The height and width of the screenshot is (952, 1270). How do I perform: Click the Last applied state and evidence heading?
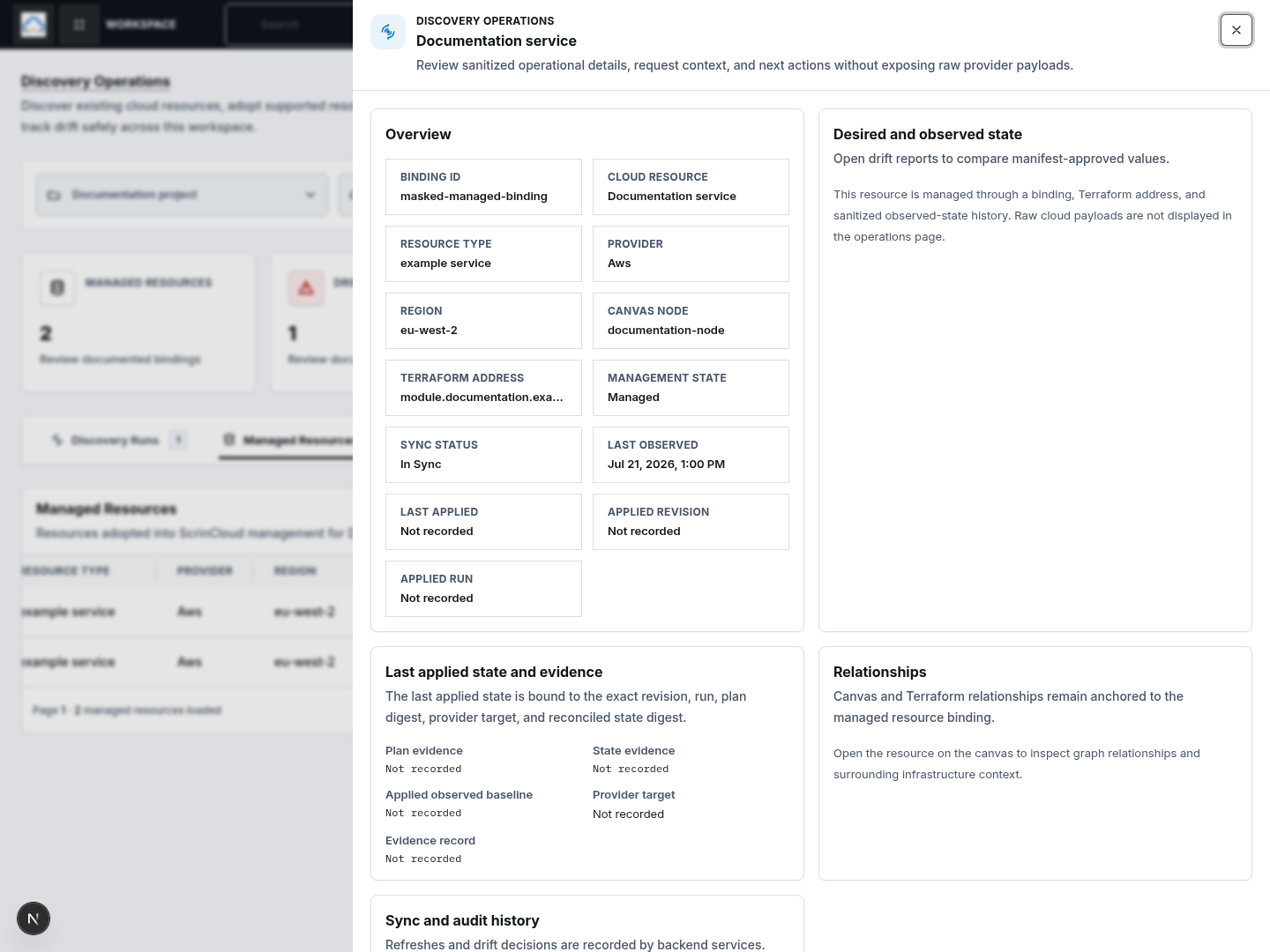494,672
